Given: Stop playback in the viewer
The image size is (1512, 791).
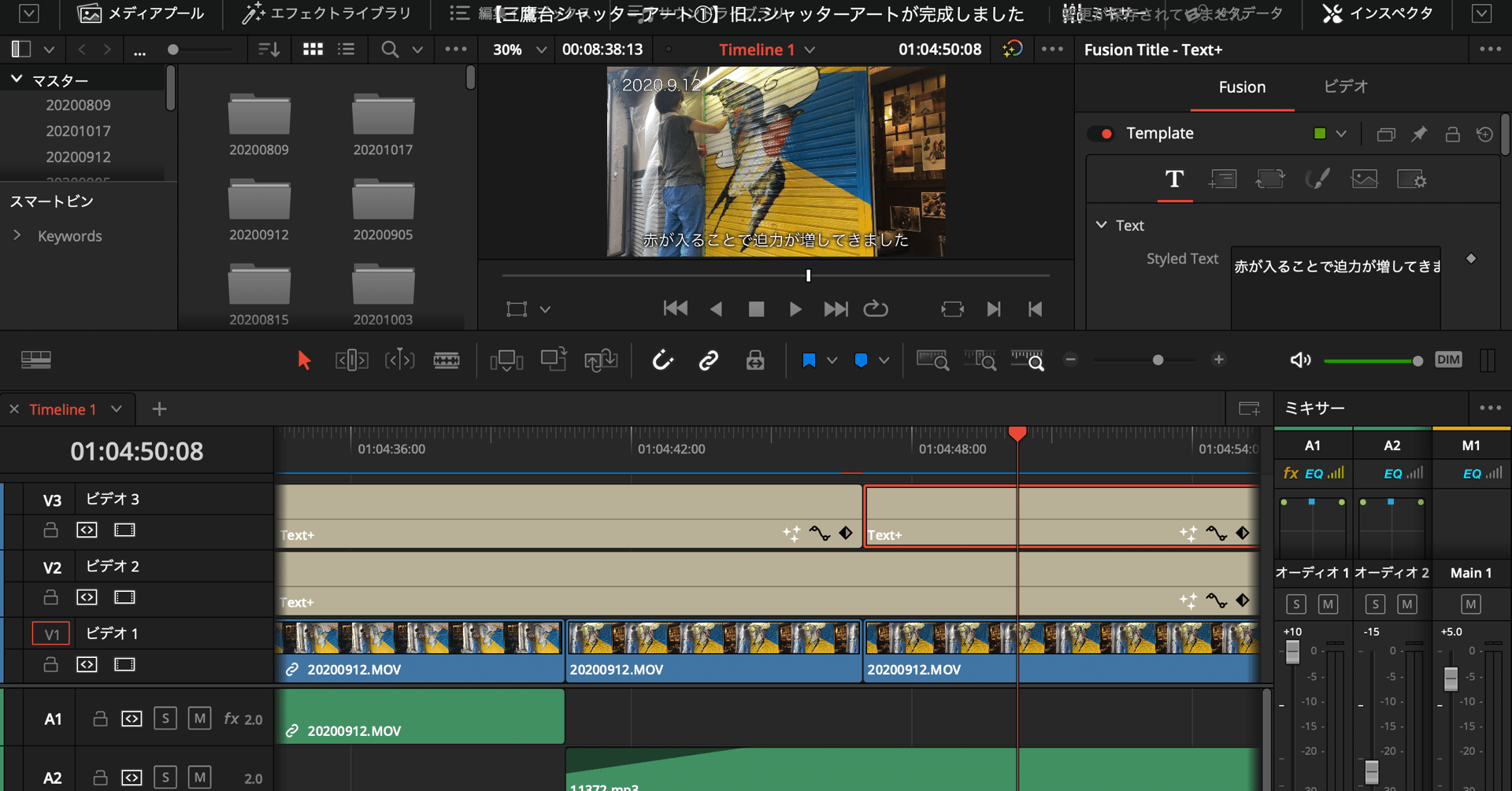Looking at the screenshot, I should 756,309.
